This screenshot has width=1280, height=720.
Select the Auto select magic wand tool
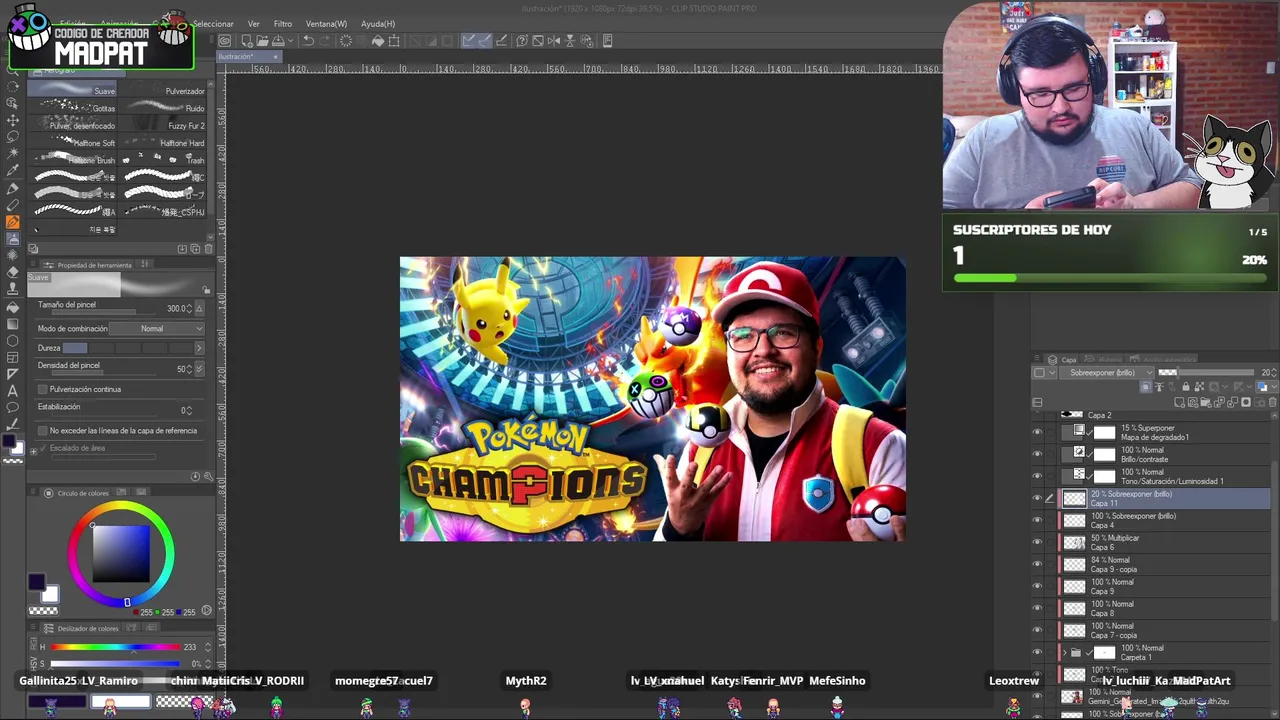[13, 153]
